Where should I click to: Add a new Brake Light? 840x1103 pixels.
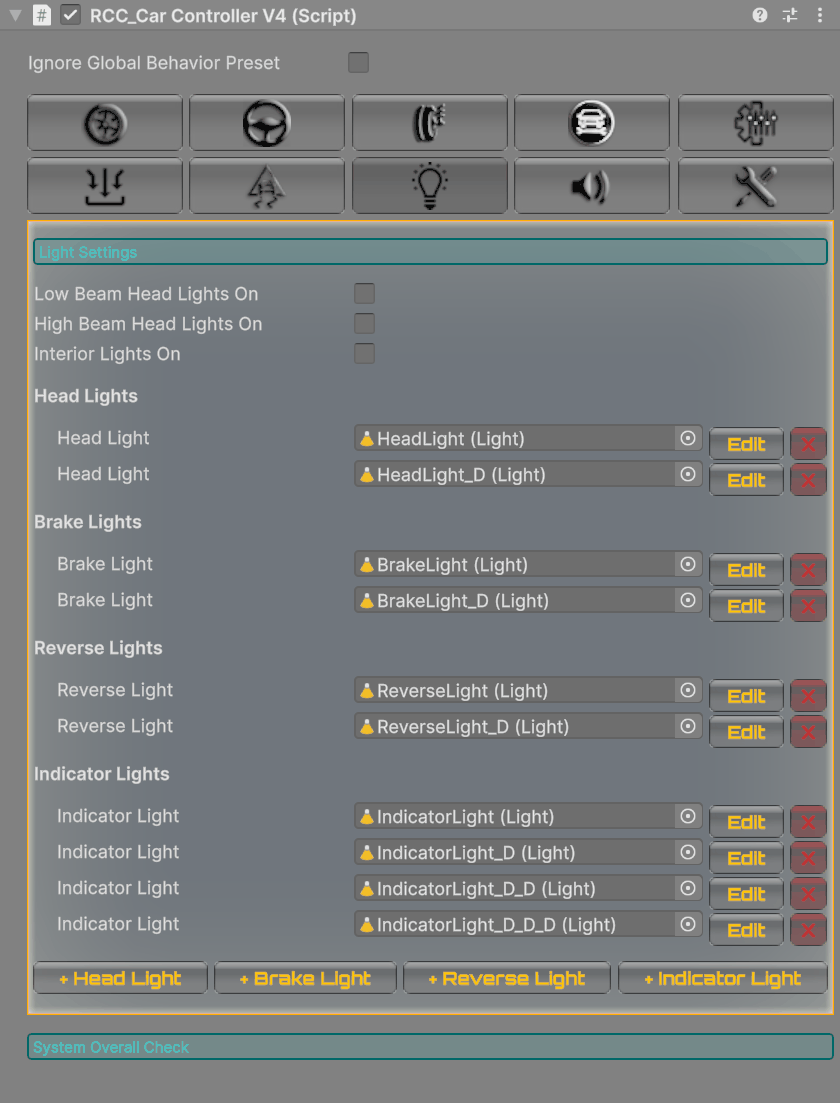coord(305,978)
